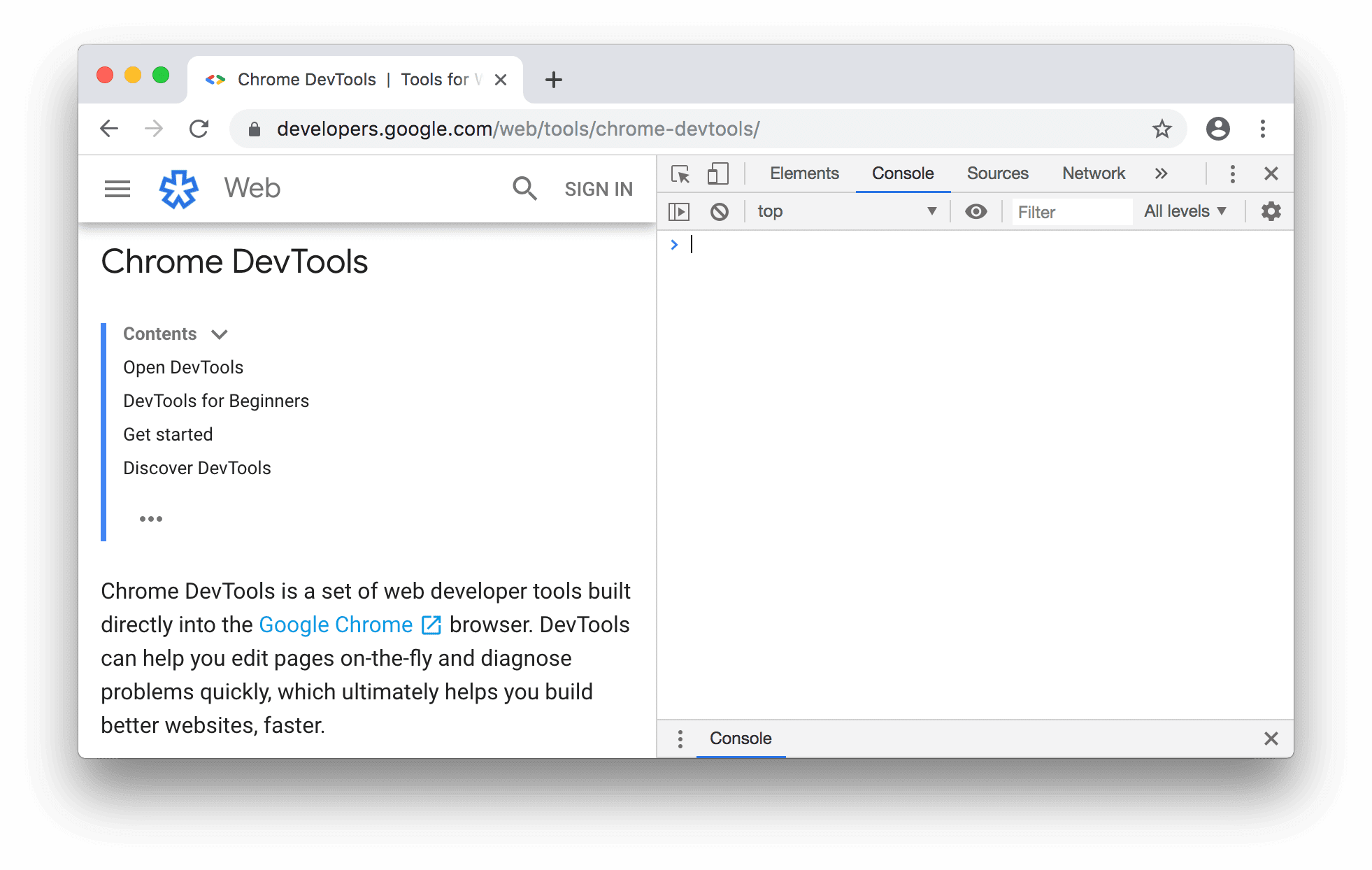
Task: Close the Console drawer panel
Action: tap(1271, 738)
